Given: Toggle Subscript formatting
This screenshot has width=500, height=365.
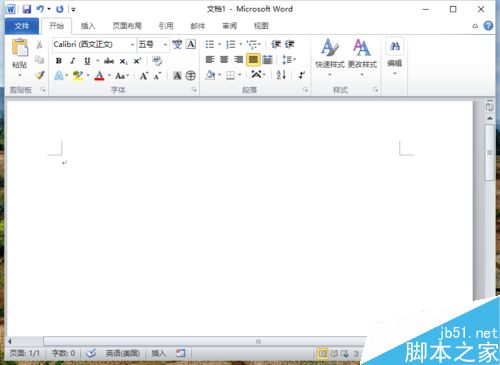Looking at the screenshot, I should coord(123,61).
